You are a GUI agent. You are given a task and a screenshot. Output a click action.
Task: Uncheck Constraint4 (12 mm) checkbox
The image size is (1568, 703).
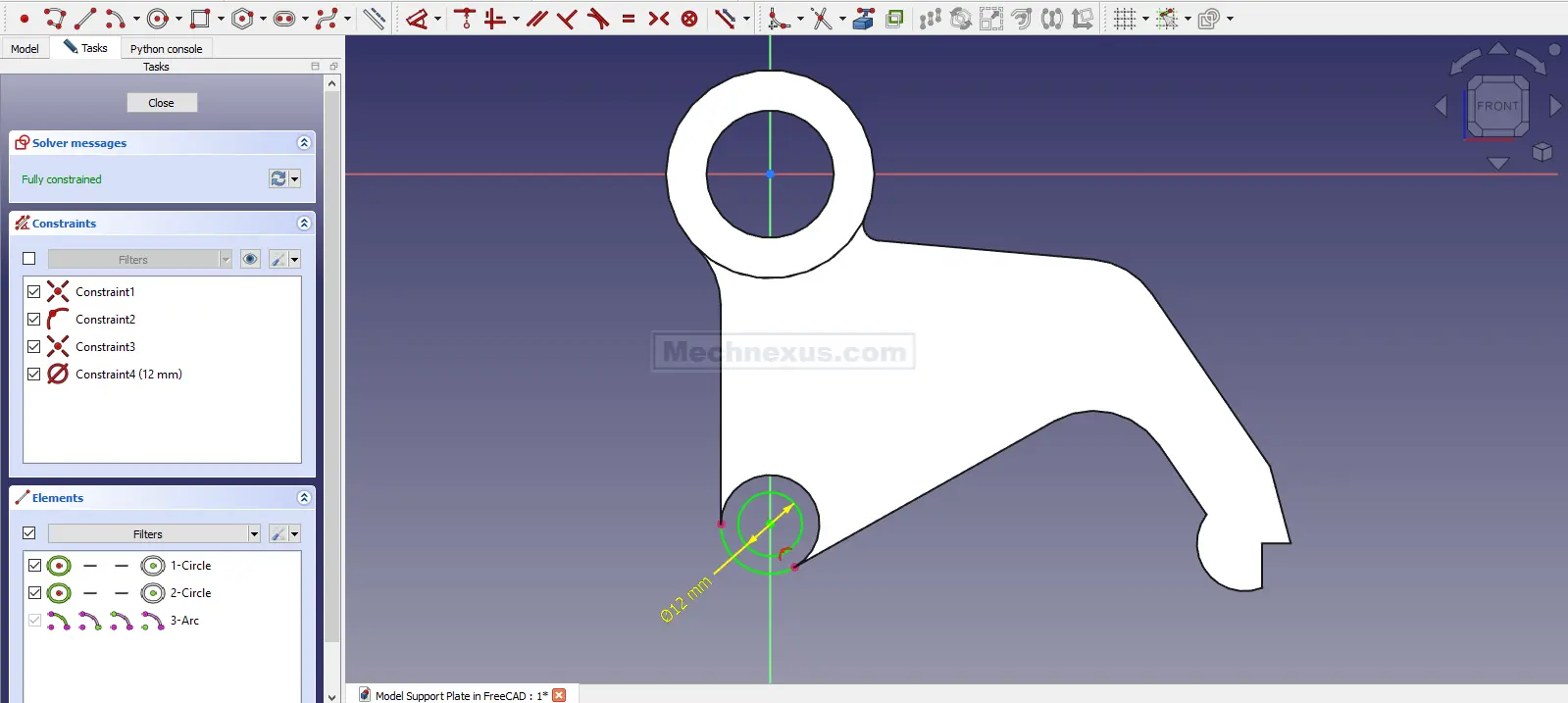34,375
